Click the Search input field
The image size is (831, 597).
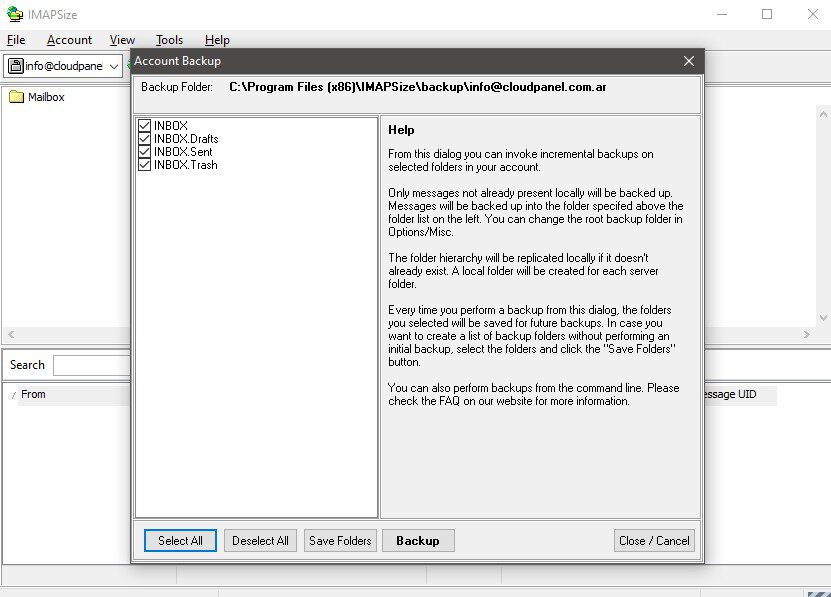coord(92,365)
